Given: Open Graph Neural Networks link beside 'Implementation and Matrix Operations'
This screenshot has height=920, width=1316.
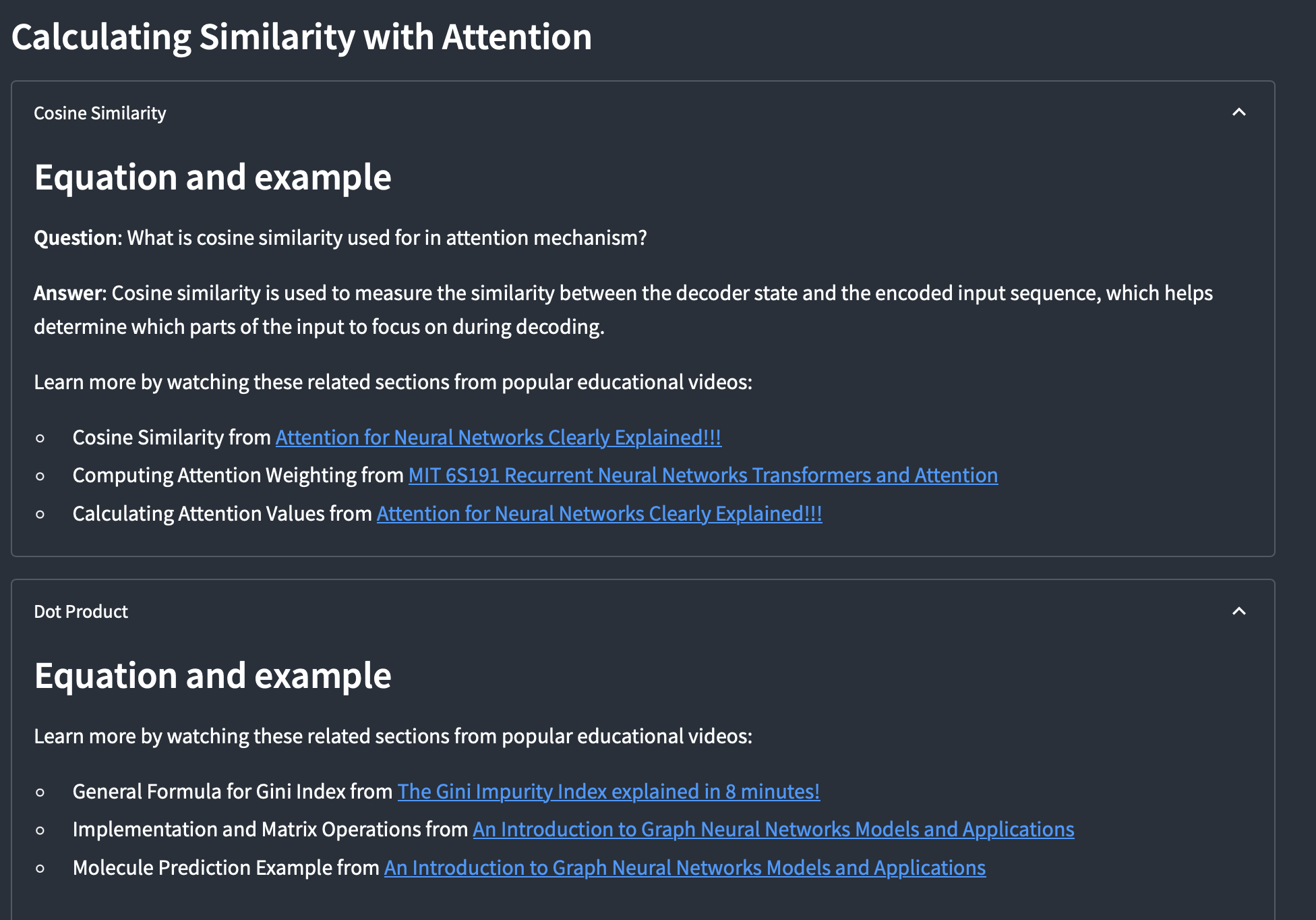Looking at the screenshot, I should tap(773, 830).
